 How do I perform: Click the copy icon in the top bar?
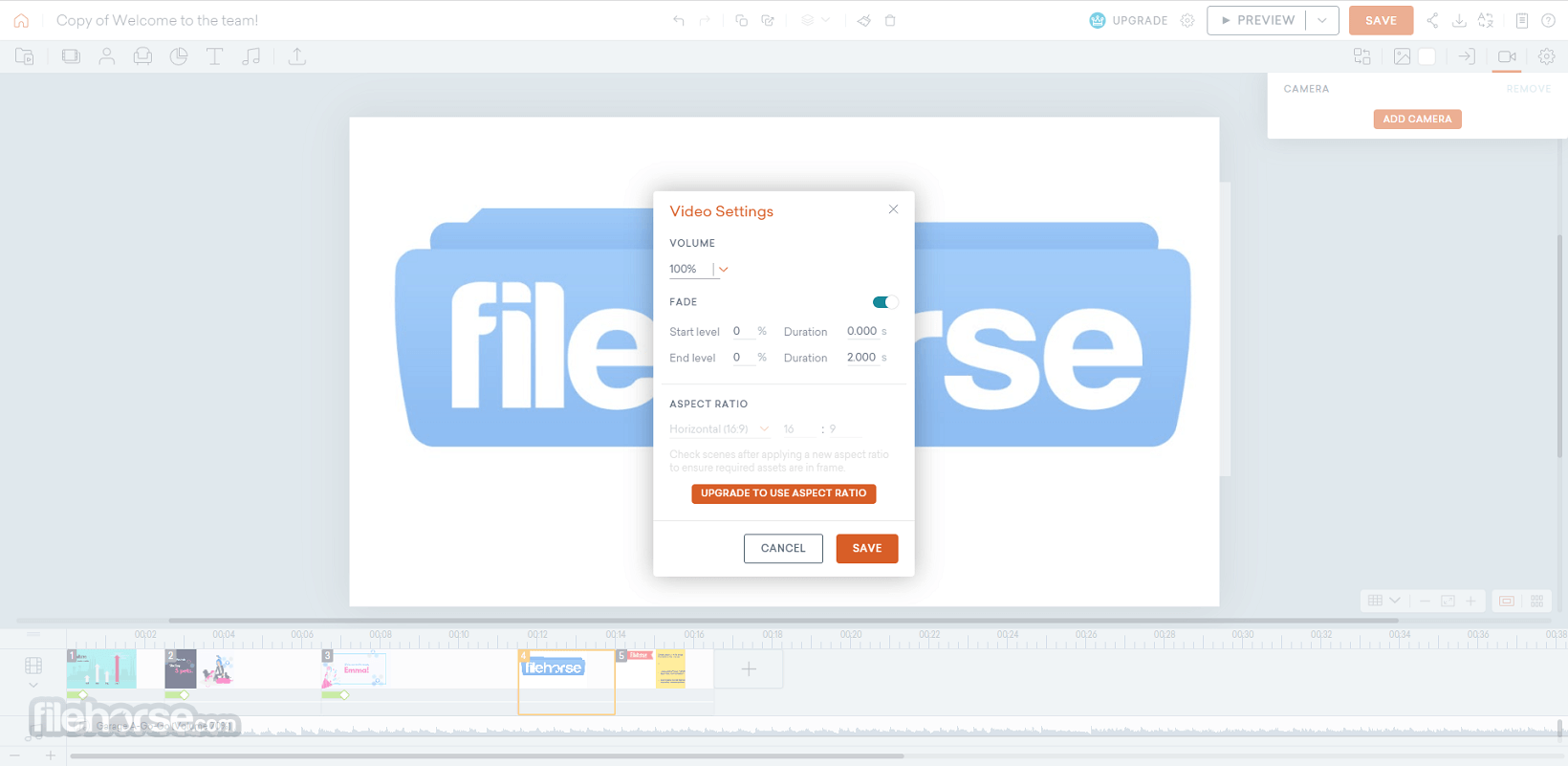tap(741, 20)
